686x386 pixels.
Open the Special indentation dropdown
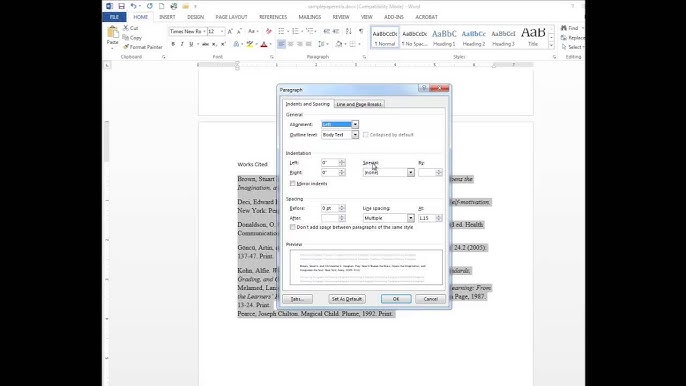(x=388, y=172)
